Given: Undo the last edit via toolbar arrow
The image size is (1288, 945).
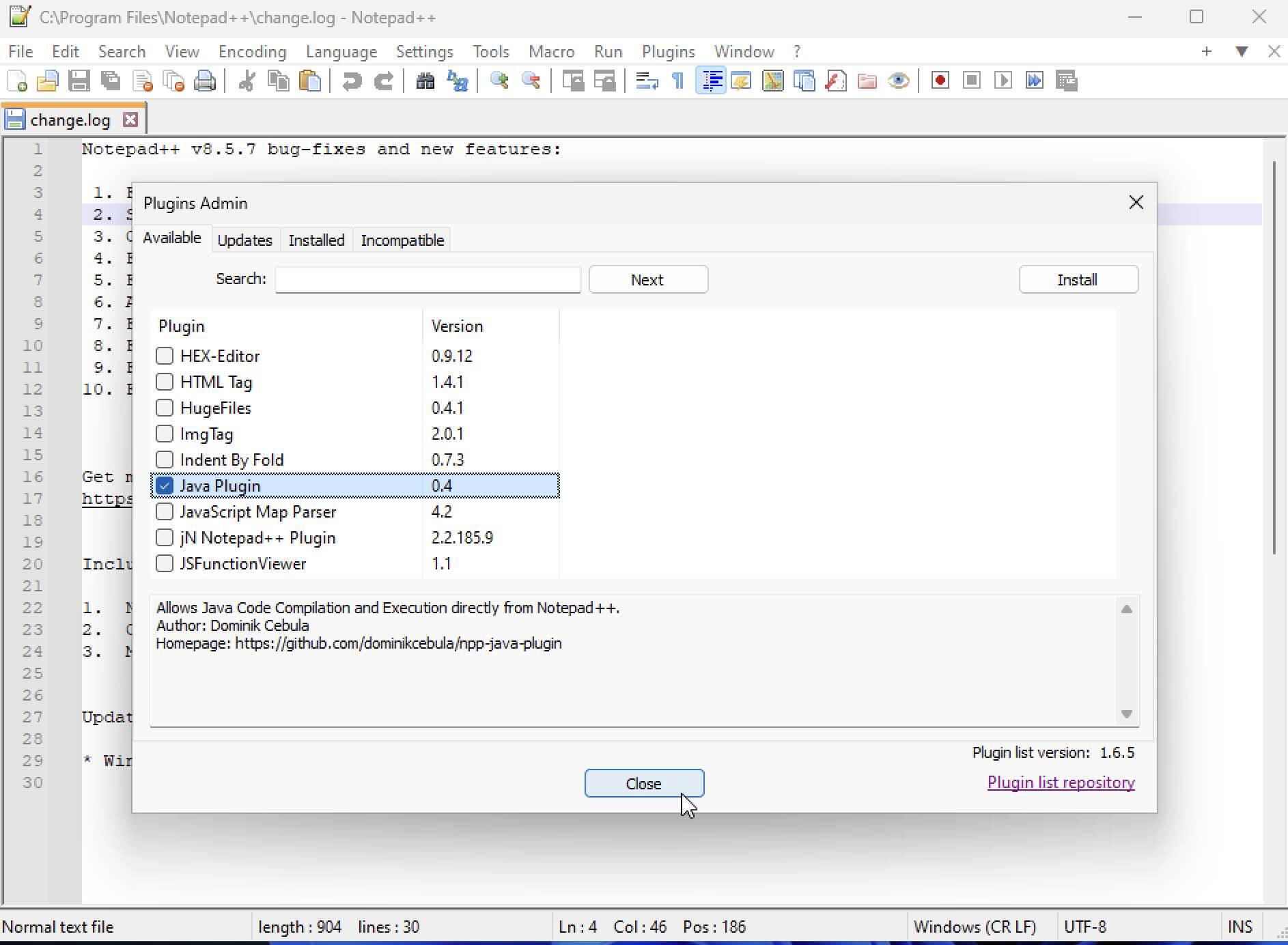Looking at the screenshot, I should tap(351, 81).
